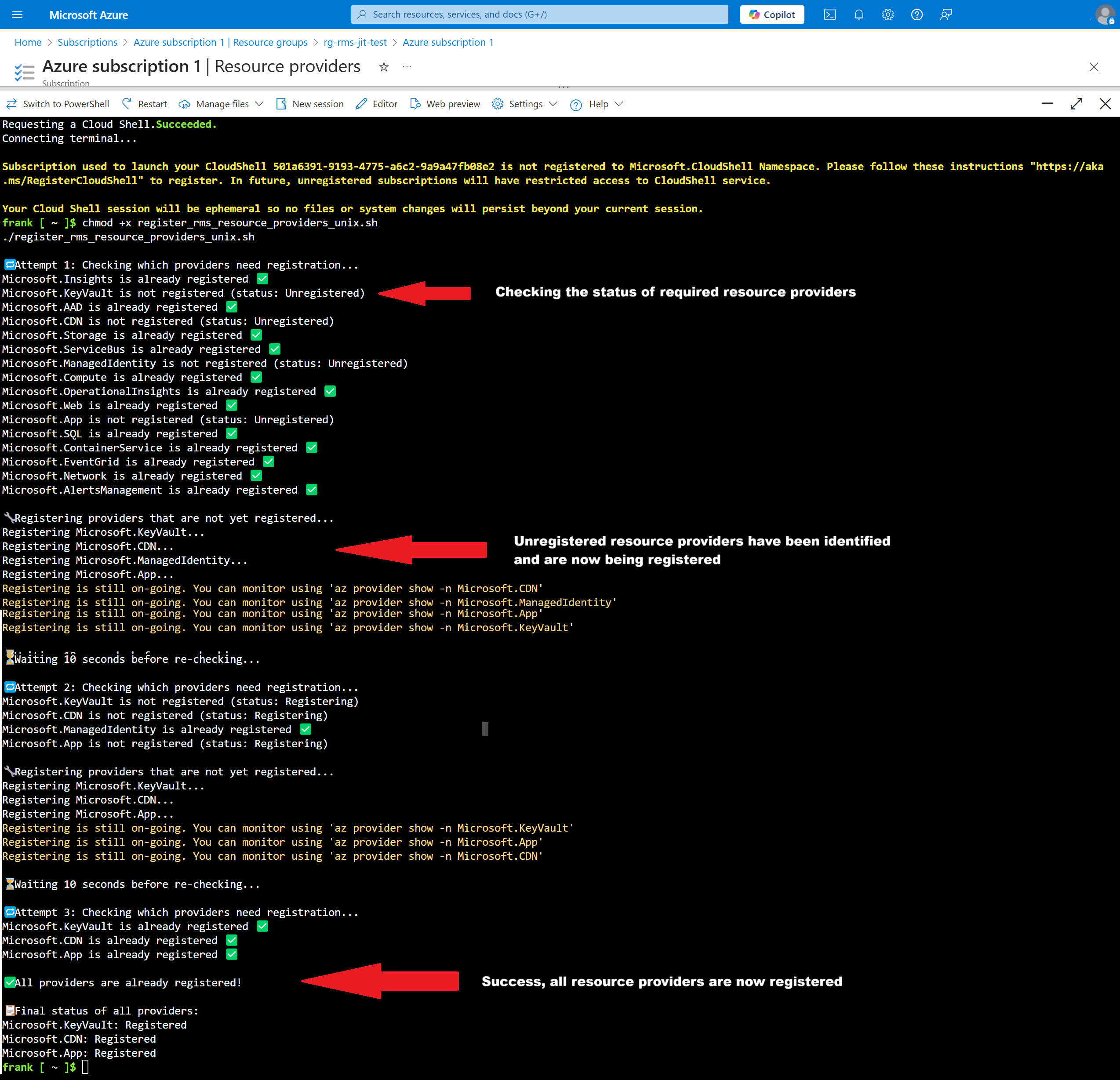Click 'Final status of all providers:' line
The width and height of the screenshot is (1120, 1080).
(x=101, y=1011)
